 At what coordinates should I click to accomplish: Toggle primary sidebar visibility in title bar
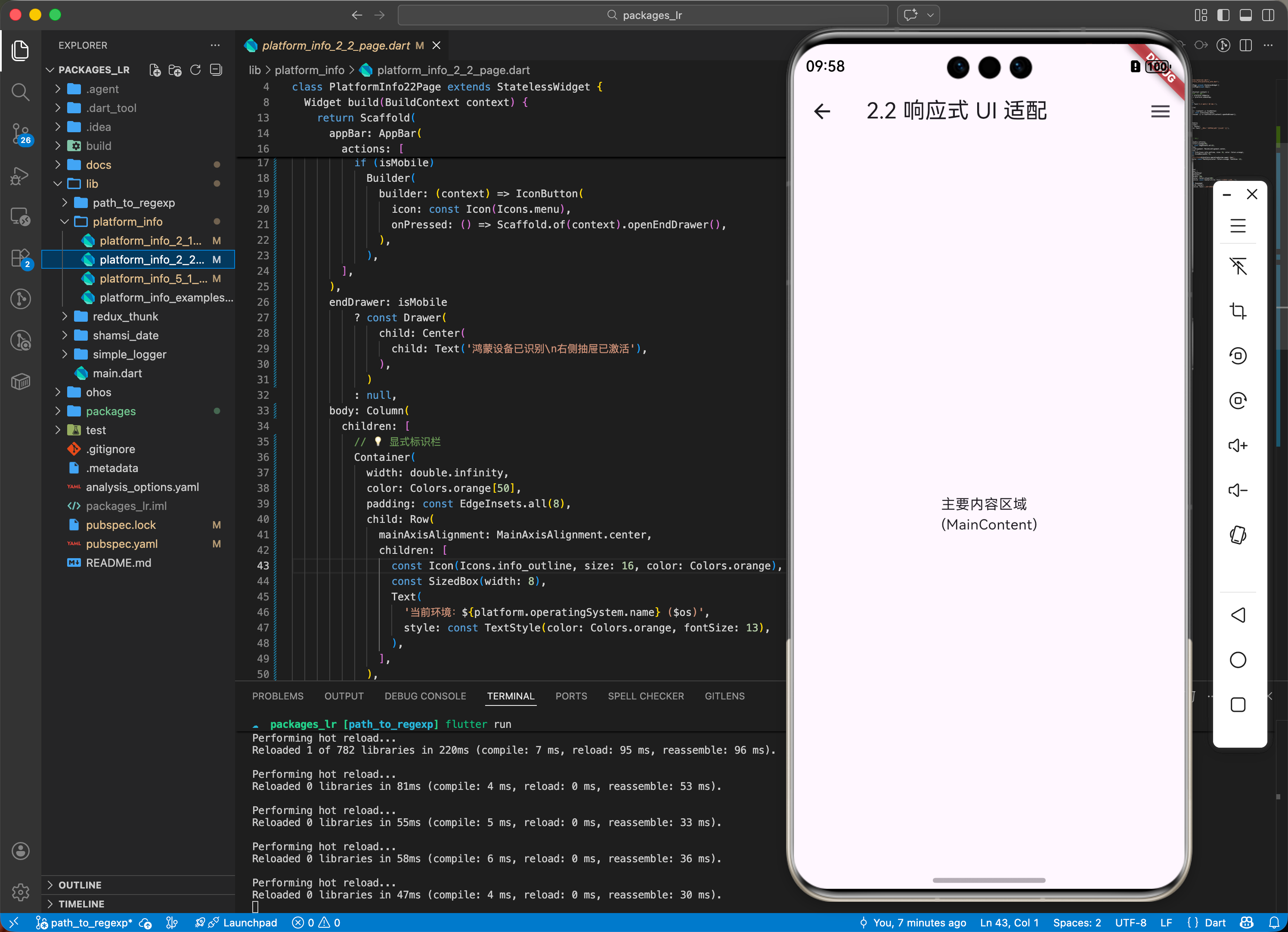click(x=1223, y=16)
